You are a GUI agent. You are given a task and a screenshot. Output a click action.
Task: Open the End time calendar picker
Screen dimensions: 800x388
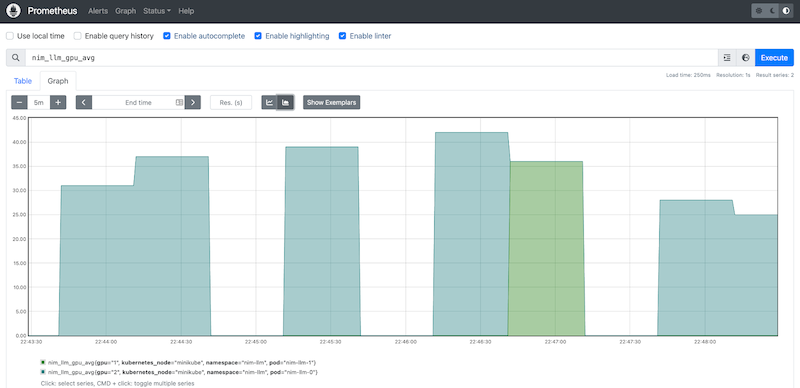[179, 102]
